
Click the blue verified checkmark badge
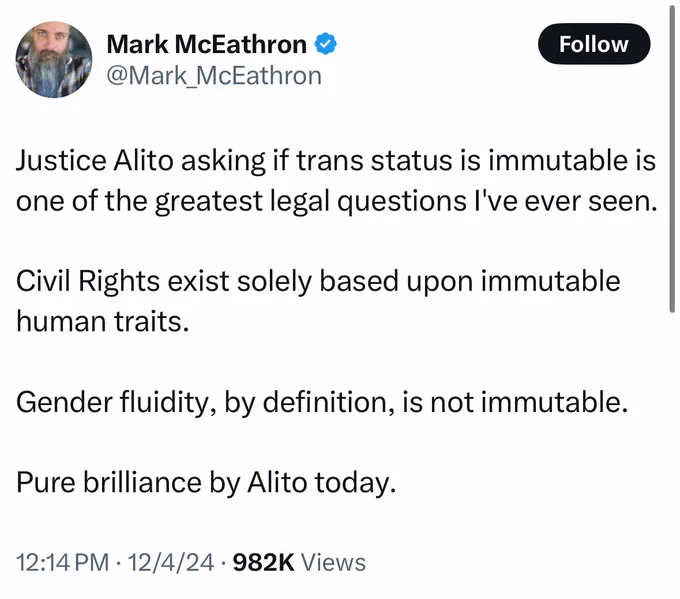[325, 44]
